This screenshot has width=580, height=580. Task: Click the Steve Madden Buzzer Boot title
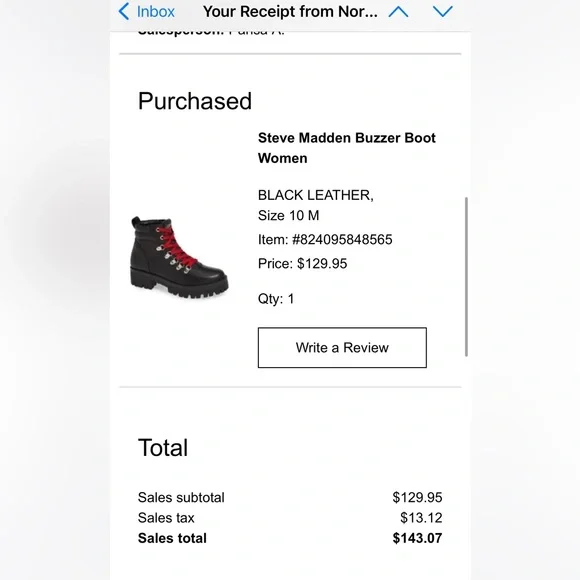(347, 148)
